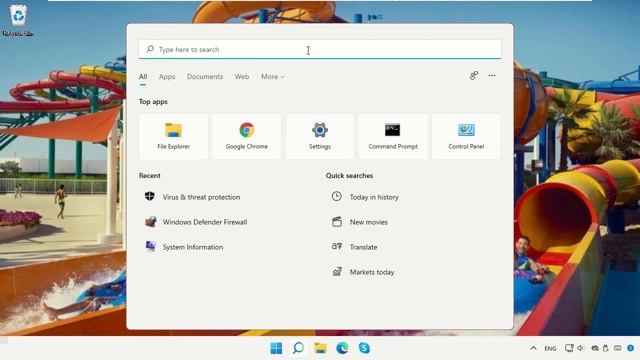The width and height of the screenshot is (640, 360).
Task: Open Windows Defender Firewall recent item
Action: point(196,222)
